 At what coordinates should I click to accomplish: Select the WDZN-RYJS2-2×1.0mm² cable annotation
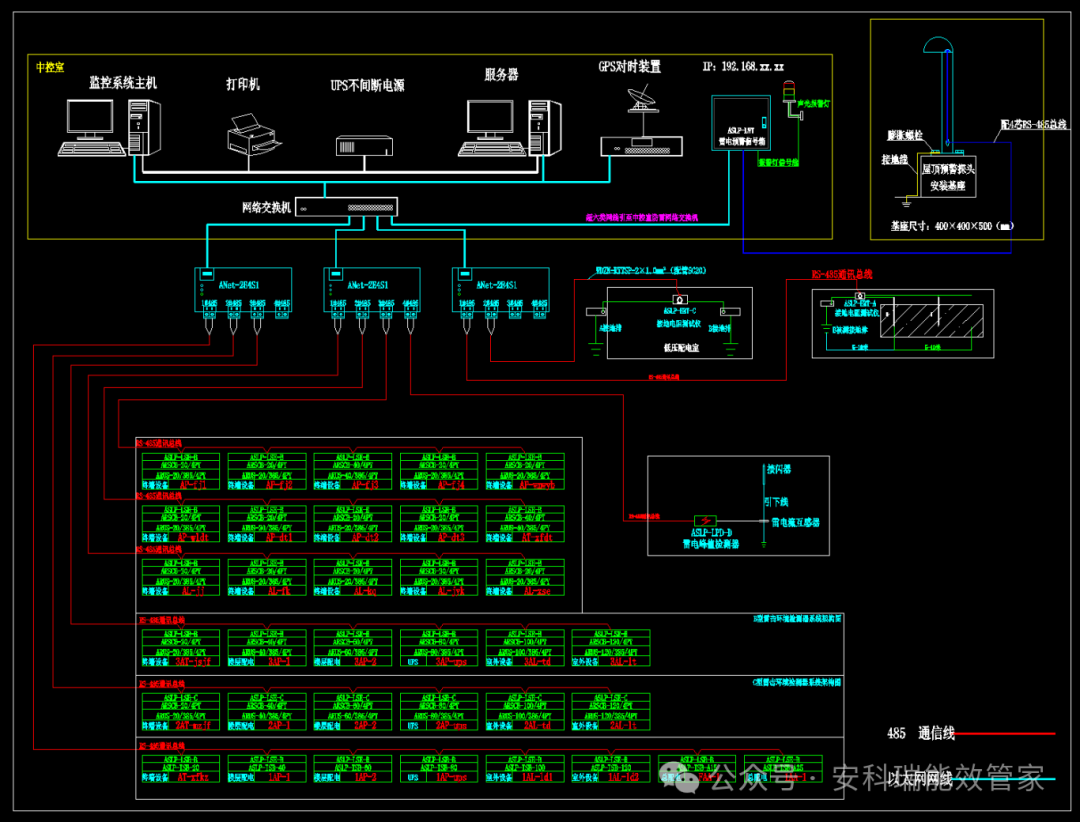pyautogui.click(x=650, y=271)
